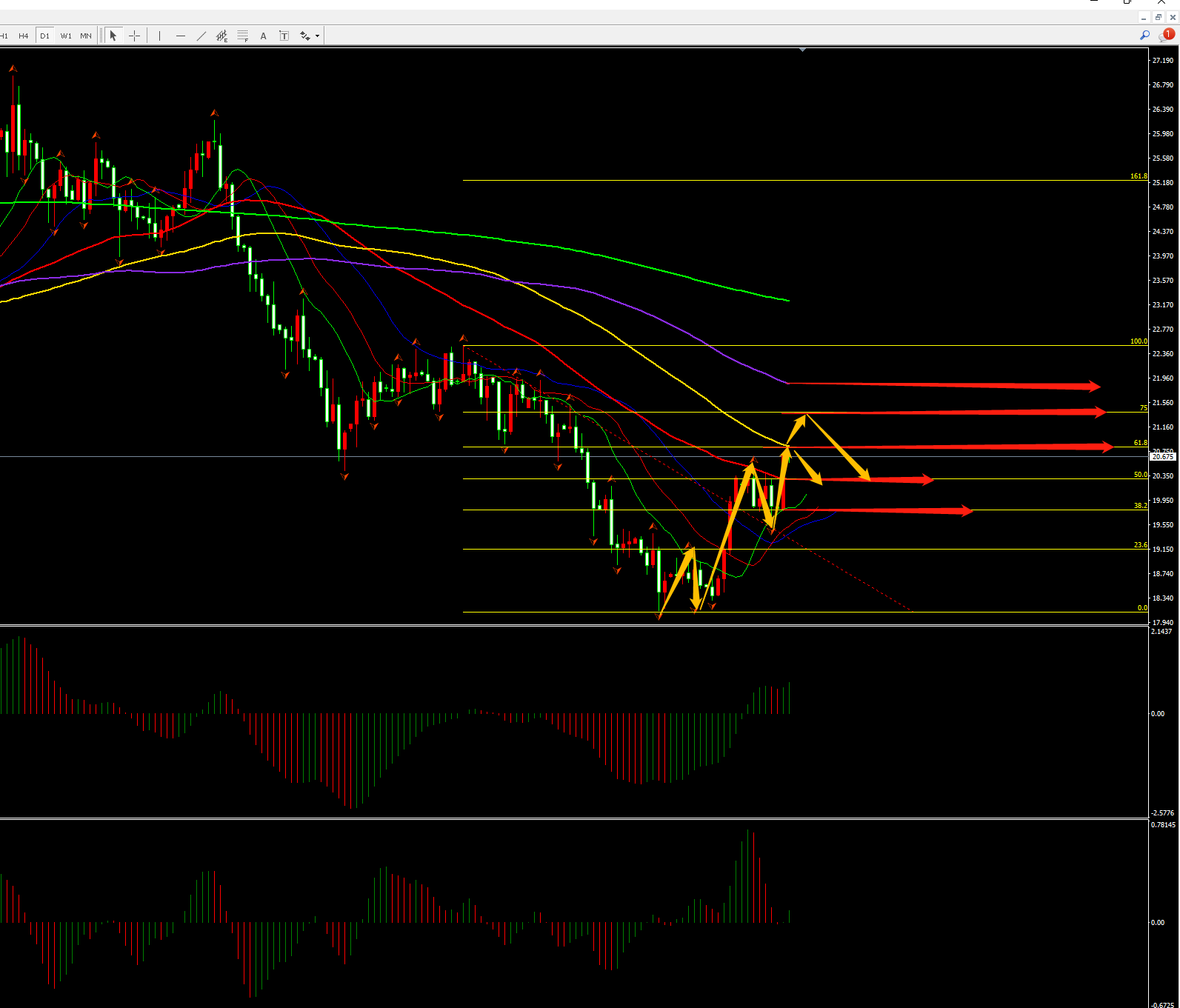1180x1008 pixels.
Task: Pick the Fibonacci retracement tool
Action: (x=242, y=36)
